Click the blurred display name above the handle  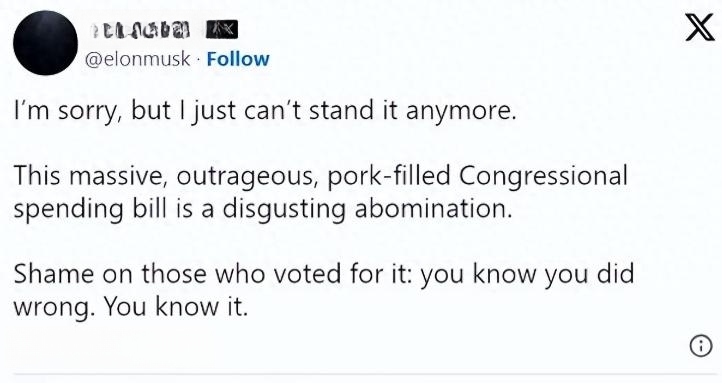140,30
